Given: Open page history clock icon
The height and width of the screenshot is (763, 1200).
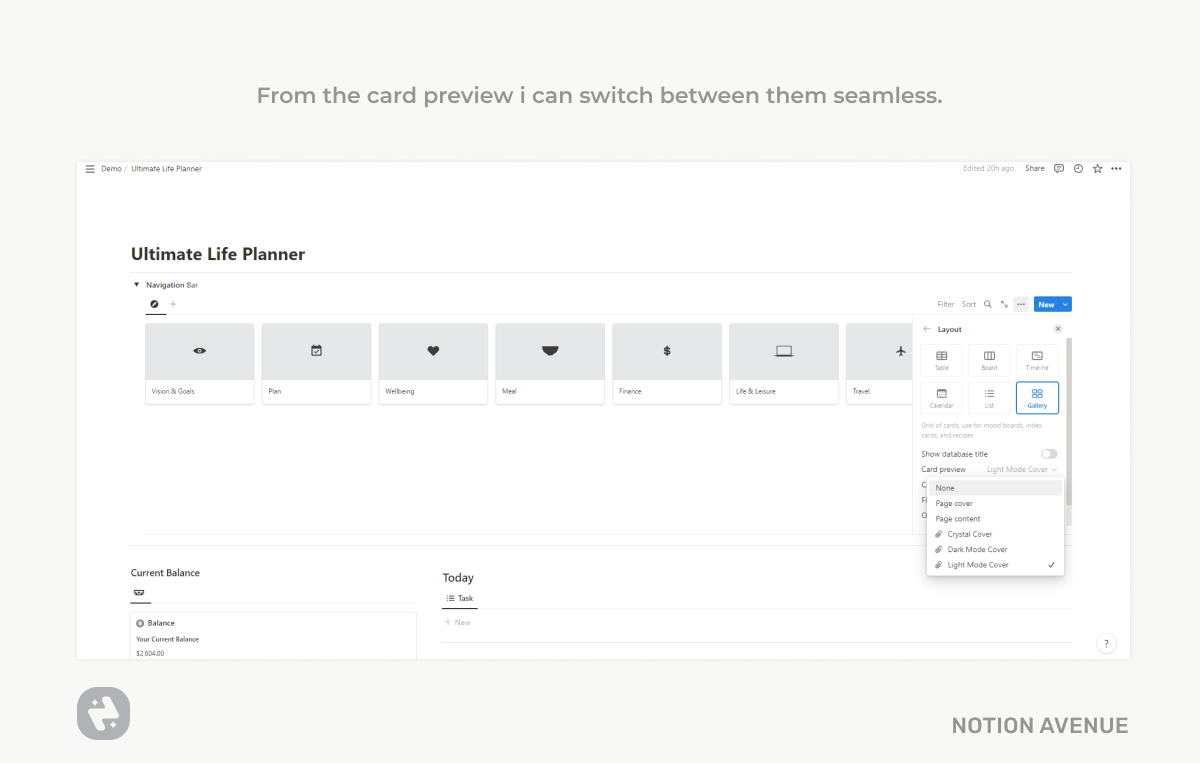Looking at the screenshot, I should pyautogui.click(x=1078, y=169).
